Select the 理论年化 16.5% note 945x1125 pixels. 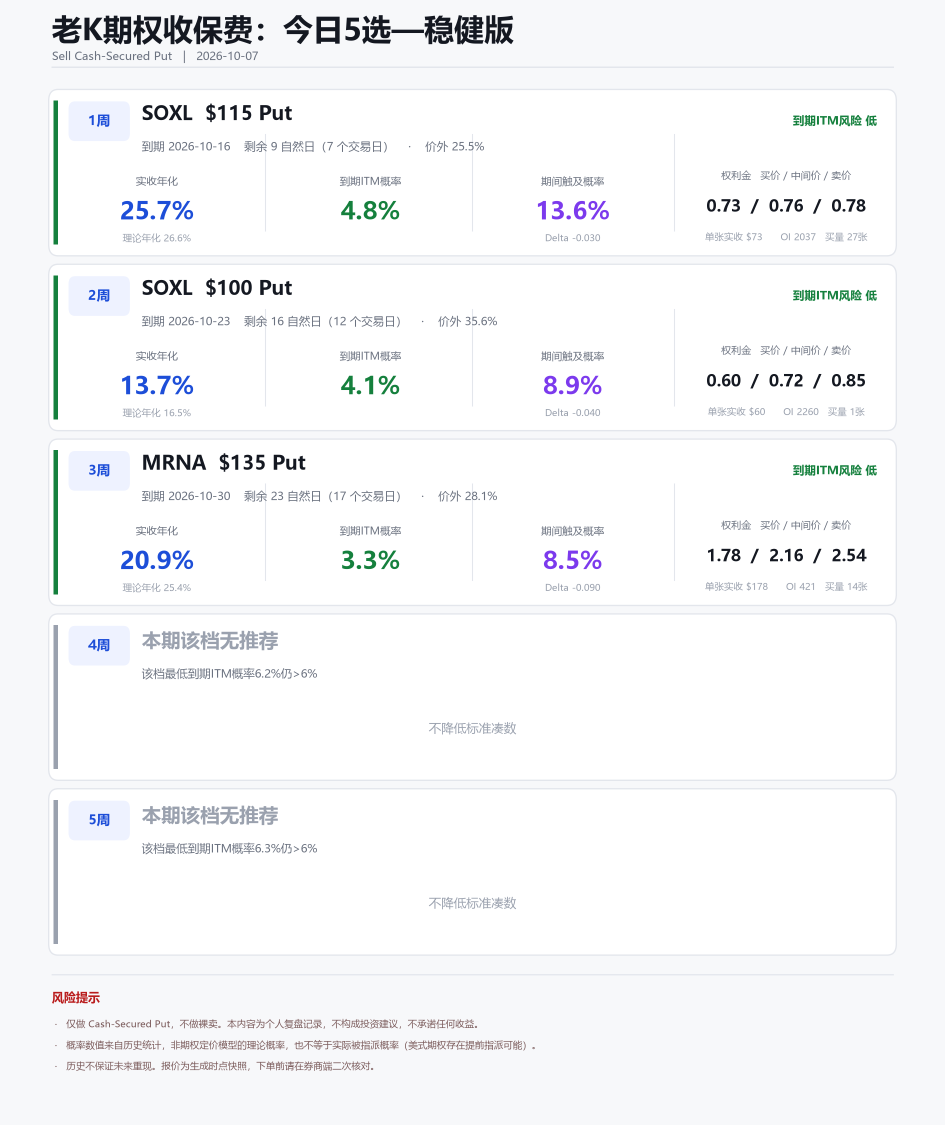pos(156,413)
